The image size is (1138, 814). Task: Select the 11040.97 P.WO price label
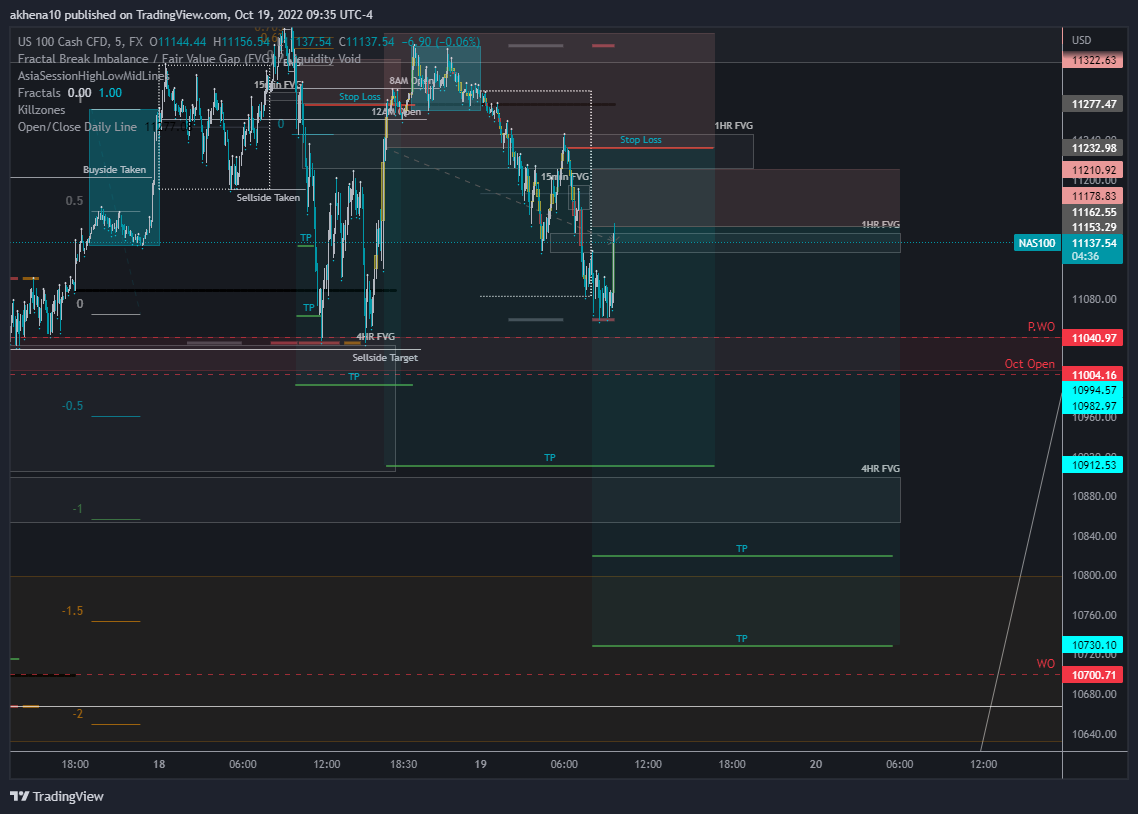click(1093, 338)
